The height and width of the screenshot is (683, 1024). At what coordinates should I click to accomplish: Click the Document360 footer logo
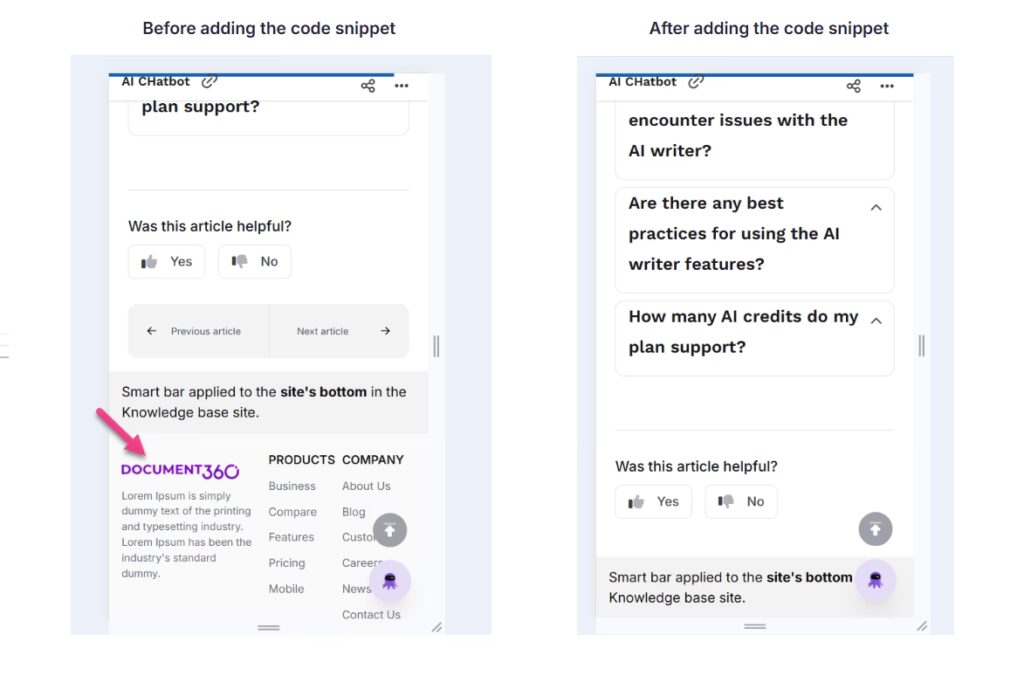click(180, 470)
